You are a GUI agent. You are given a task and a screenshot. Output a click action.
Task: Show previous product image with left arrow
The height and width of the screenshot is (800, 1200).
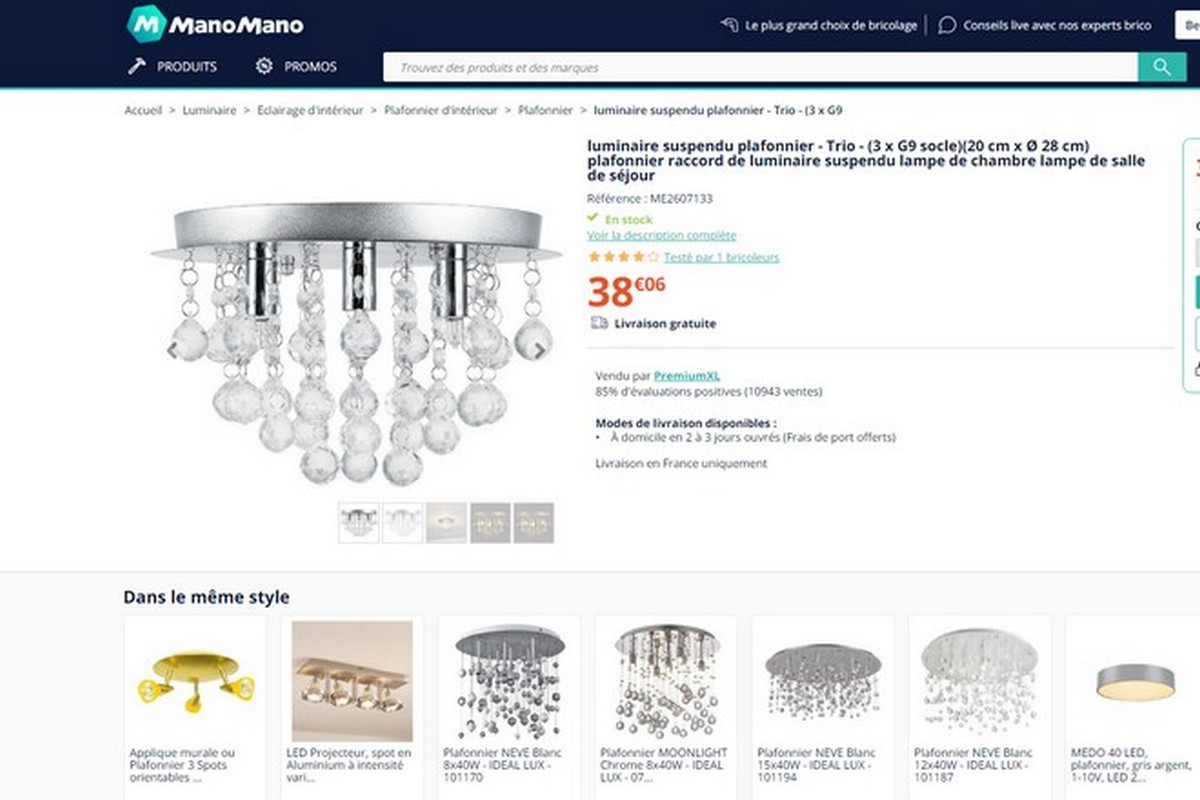pyautogui.click(x=173, y=350)
